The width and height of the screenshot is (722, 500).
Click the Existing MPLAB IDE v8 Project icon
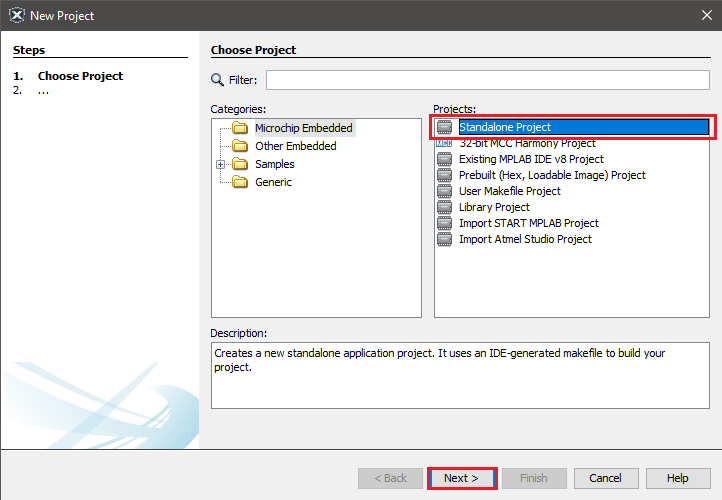[x=444, y=159]
